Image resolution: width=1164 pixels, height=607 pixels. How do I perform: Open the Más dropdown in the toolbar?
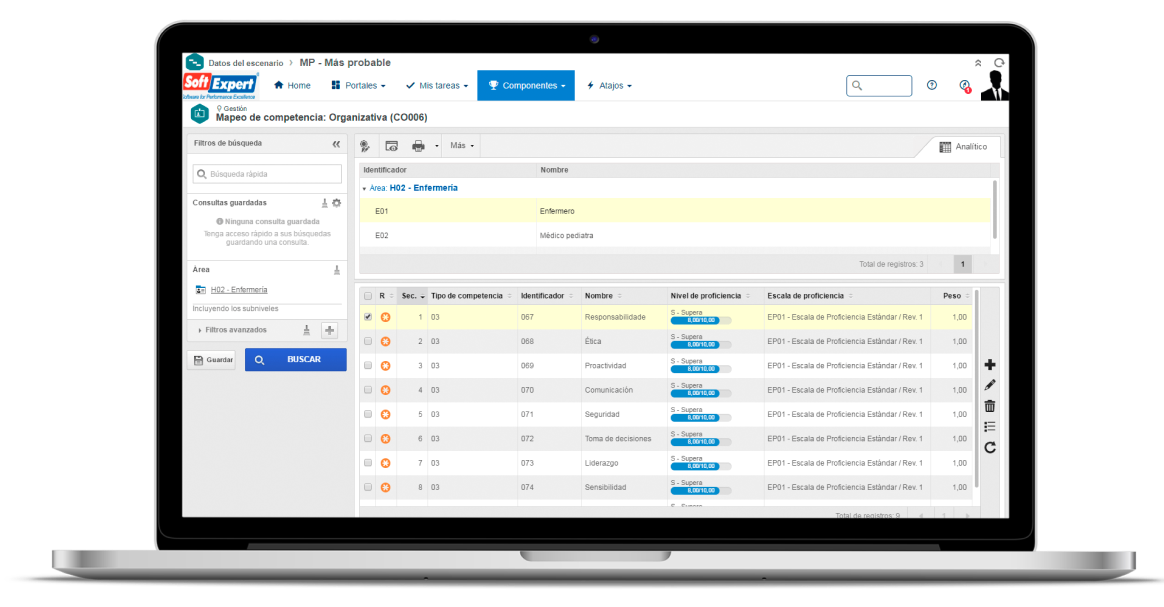[460, 145]
